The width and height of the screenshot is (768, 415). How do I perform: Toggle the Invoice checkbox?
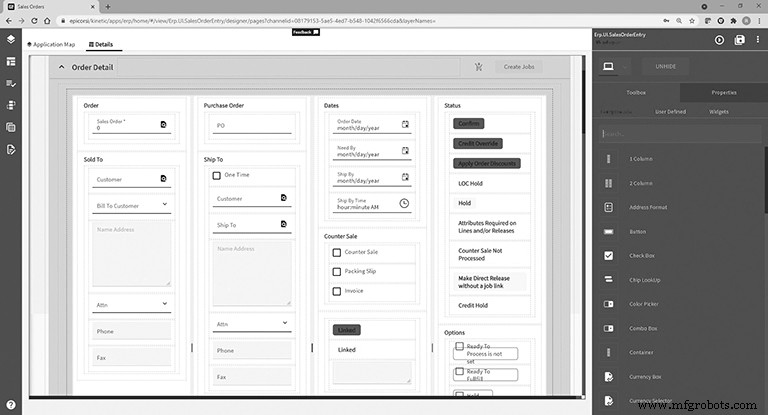pyautogui.click(x=336, y=291)
